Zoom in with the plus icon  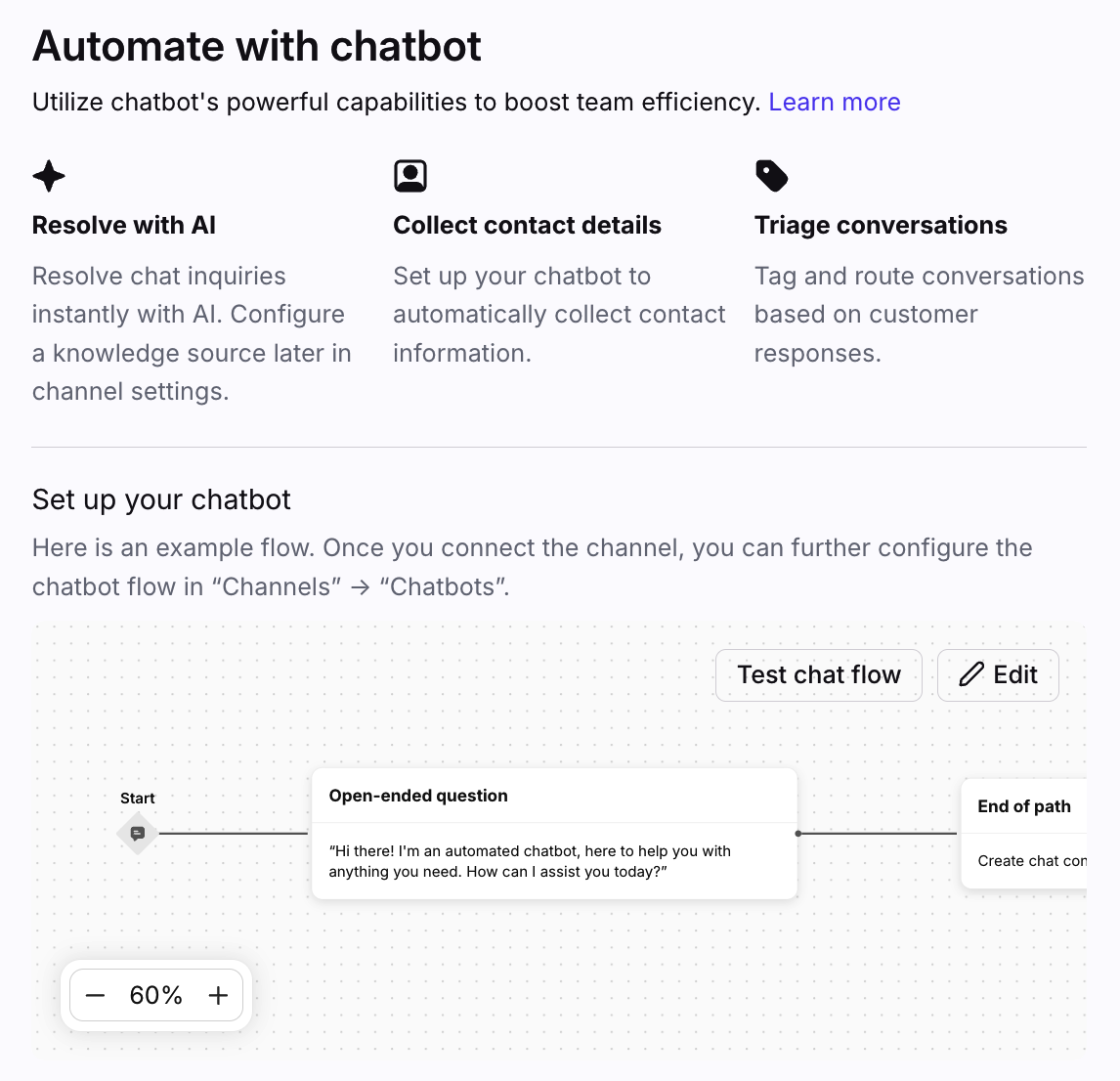tap(218, 995)
